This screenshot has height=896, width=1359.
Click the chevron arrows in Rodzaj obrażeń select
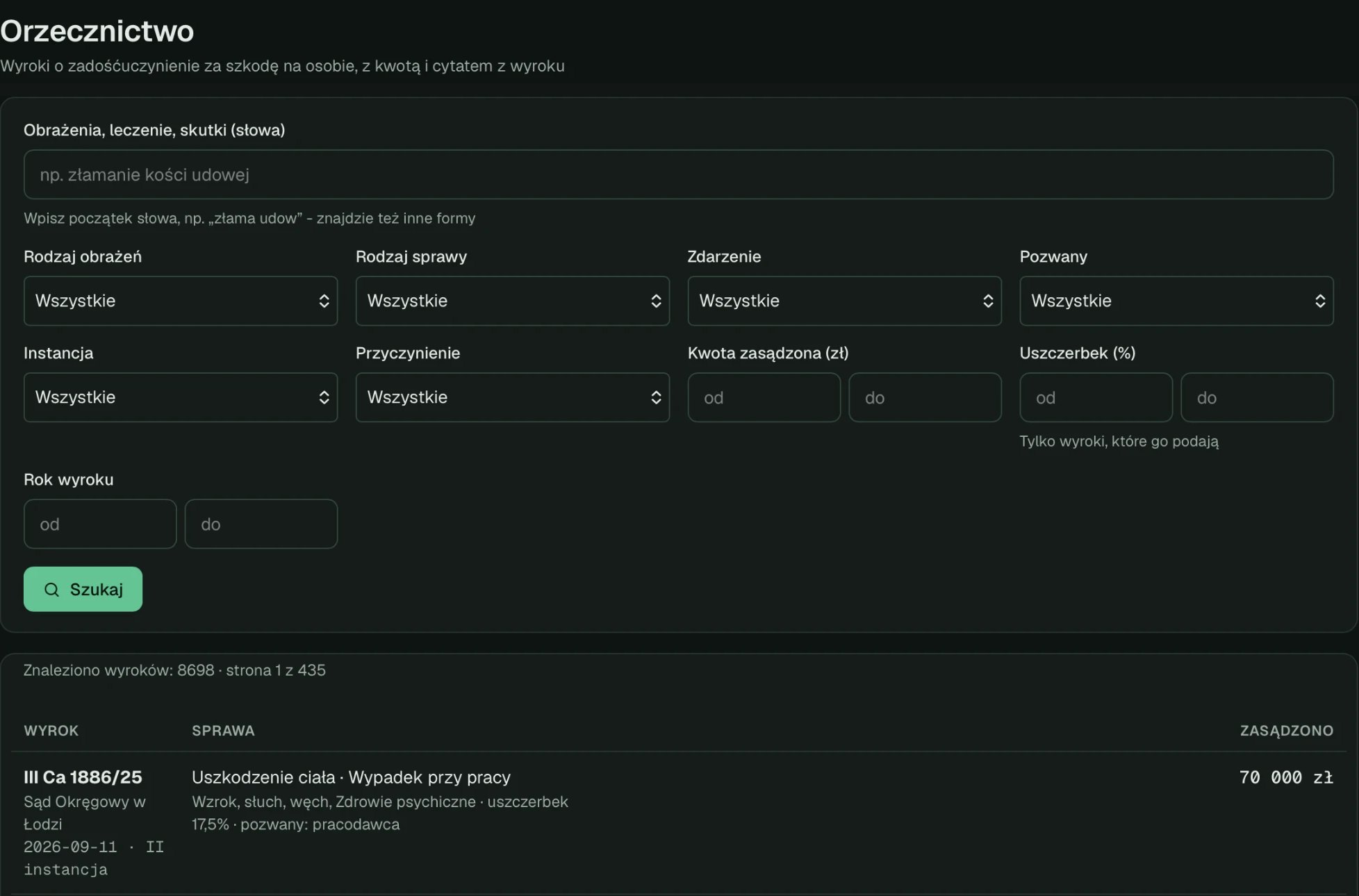(x=324, y=301)
